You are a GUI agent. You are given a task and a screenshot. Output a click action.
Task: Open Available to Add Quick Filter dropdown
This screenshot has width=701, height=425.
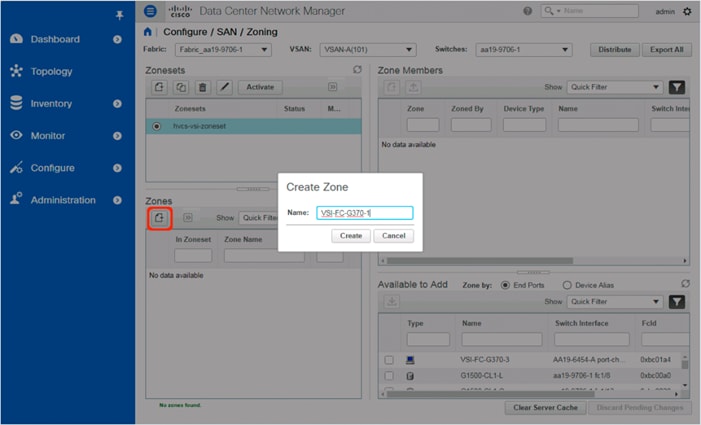point(615,302)
